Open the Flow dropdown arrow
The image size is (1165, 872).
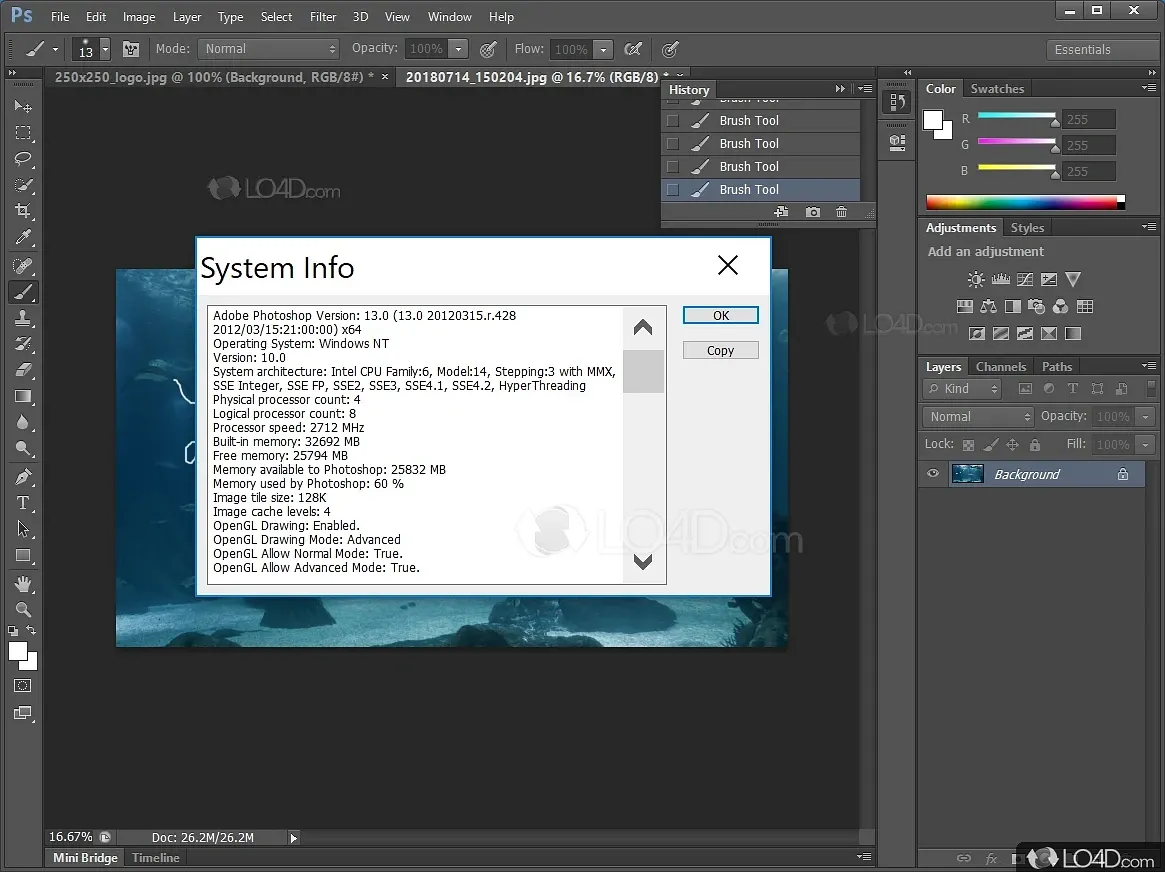[603, 49]
